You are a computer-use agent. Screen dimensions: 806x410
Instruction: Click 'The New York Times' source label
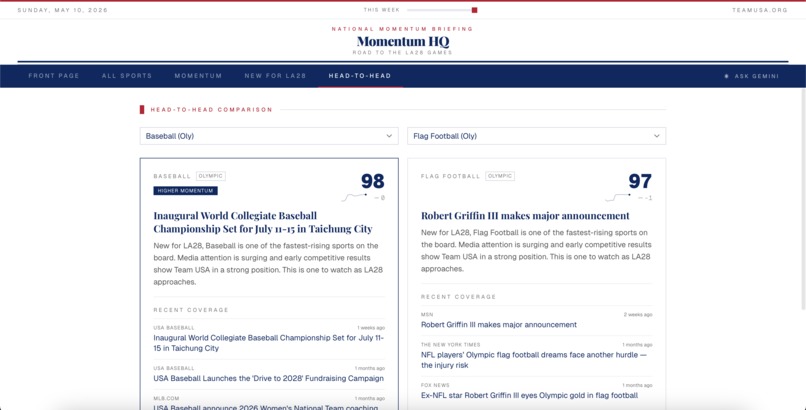point(451,345)
